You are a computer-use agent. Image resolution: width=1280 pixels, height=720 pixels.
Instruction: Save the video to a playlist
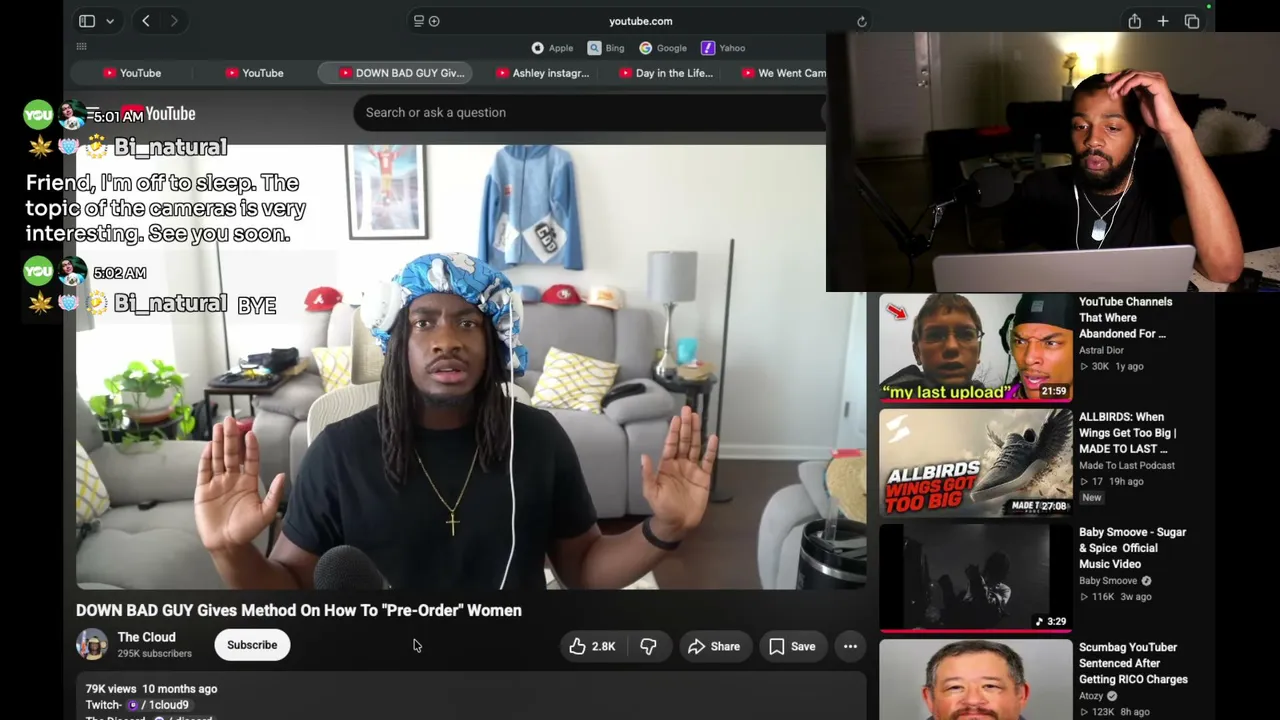(792, 646)
